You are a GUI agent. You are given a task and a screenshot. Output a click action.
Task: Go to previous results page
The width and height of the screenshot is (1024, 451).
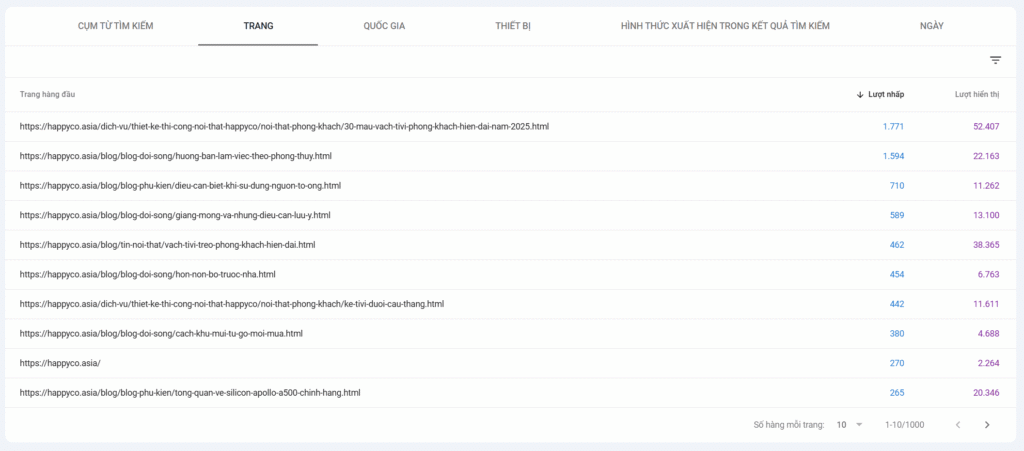tap(957, 425)
